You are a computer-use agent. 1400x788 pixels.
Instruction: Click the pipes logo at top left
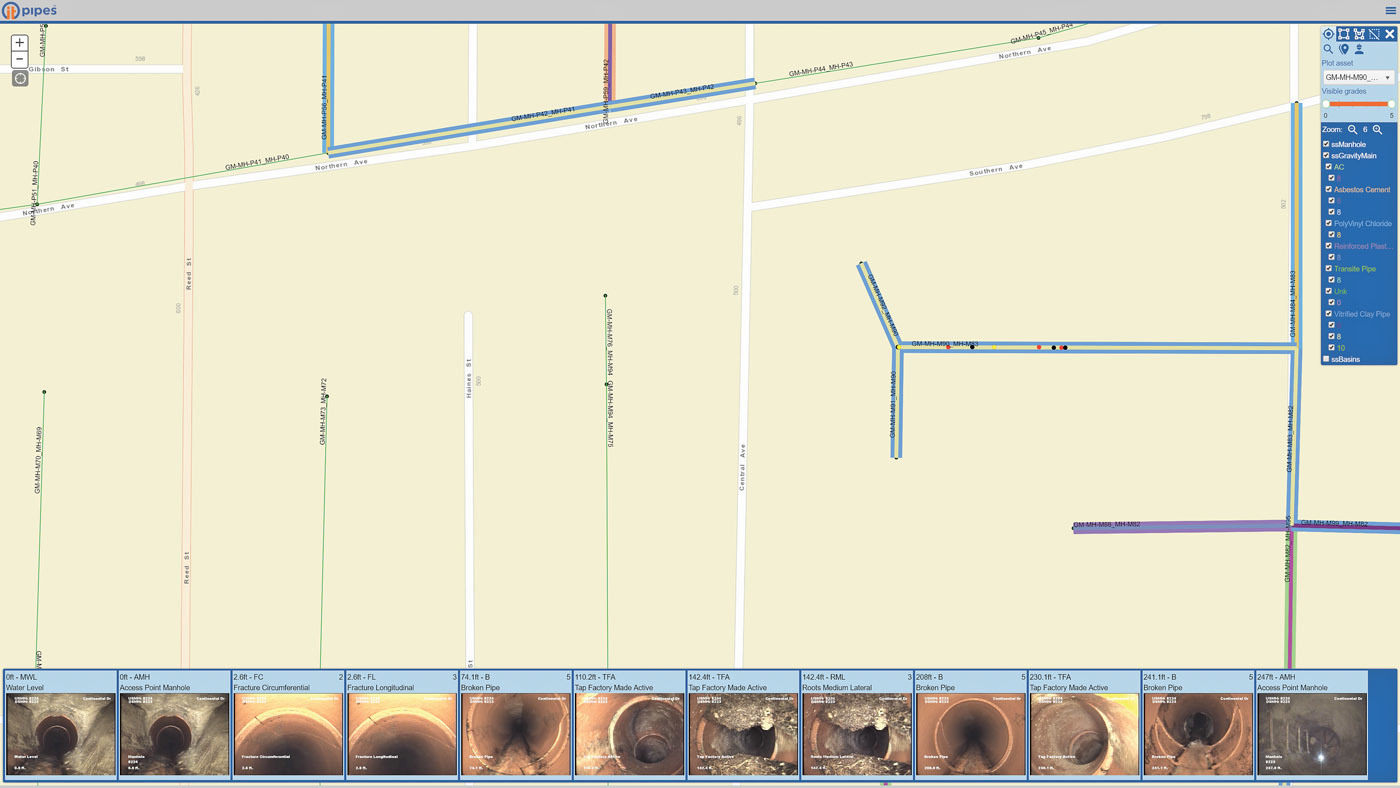[x=30, y=11]
